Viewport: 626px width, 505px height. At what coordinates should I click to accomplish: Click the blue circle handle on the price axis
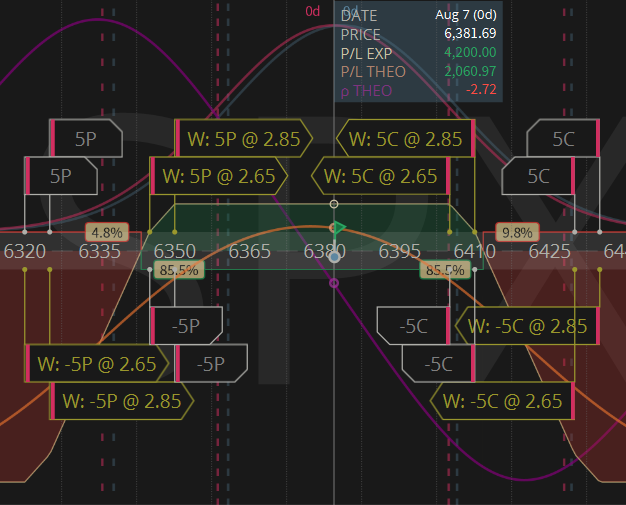click(x=334, y=257)
